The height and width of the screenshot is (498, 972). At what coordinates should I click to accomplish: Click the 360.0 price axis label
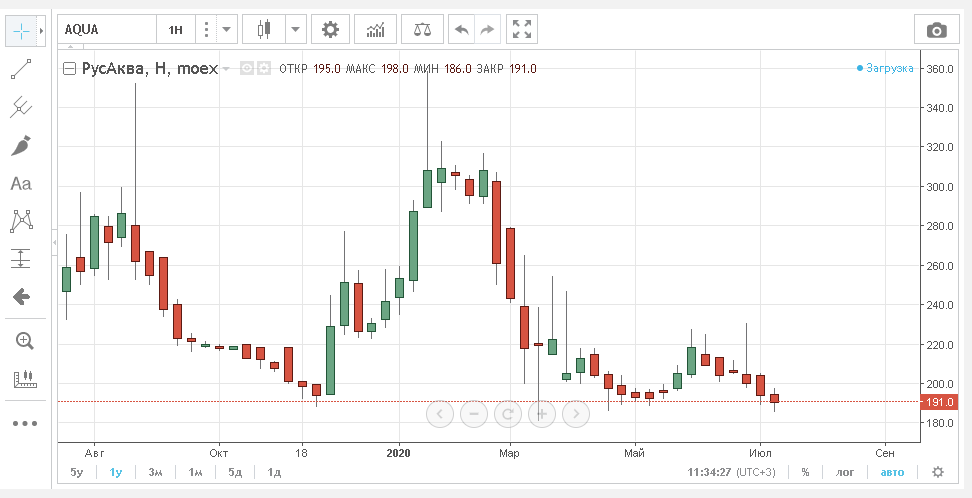pyautogui.click(x=939, y=68)
